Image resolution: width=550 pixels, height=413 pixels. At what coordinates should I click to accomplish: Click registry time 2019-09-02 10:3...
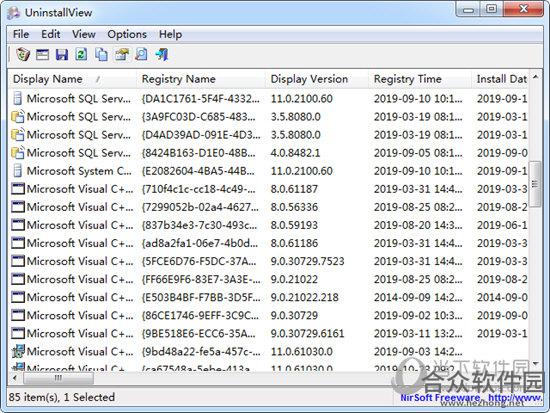pyautogui.click(x=418, y=315)
